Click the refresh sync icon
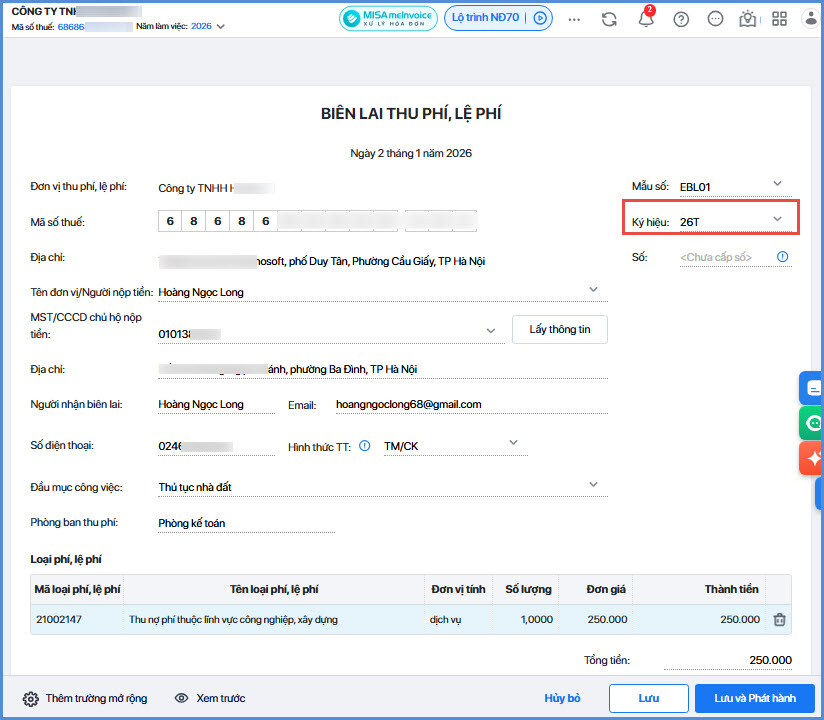 [x=609, y=19]
